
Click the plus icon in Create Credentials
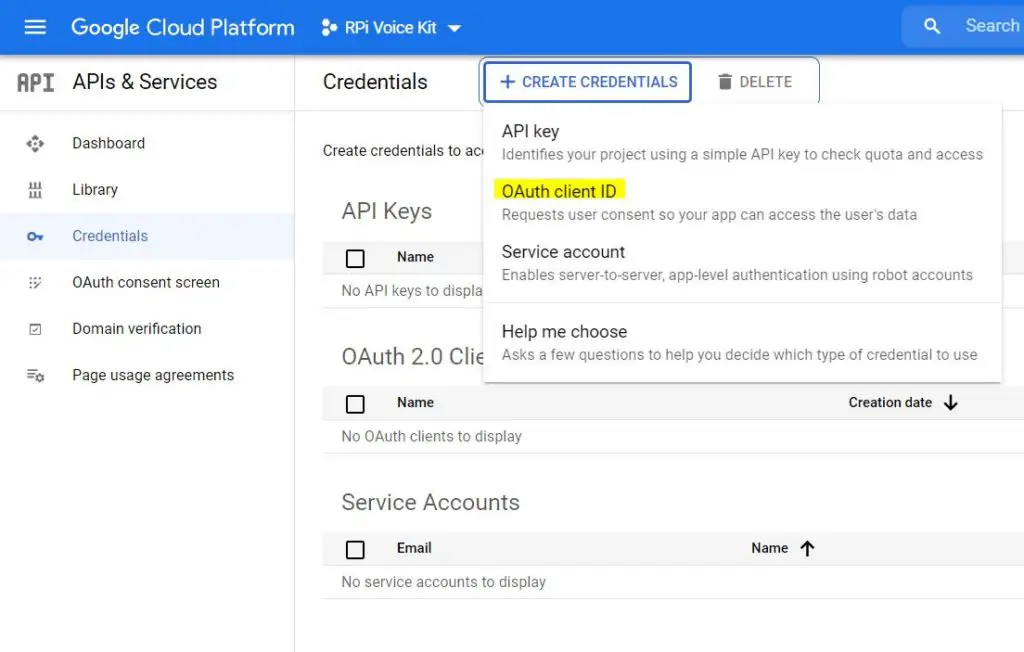507,82
